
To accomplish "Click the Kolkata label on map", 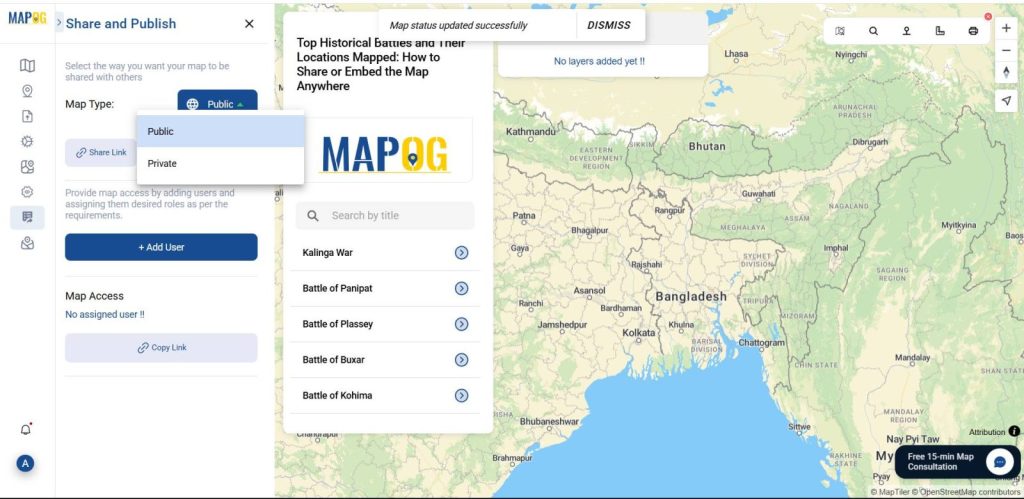I will (x=638, y=332).
